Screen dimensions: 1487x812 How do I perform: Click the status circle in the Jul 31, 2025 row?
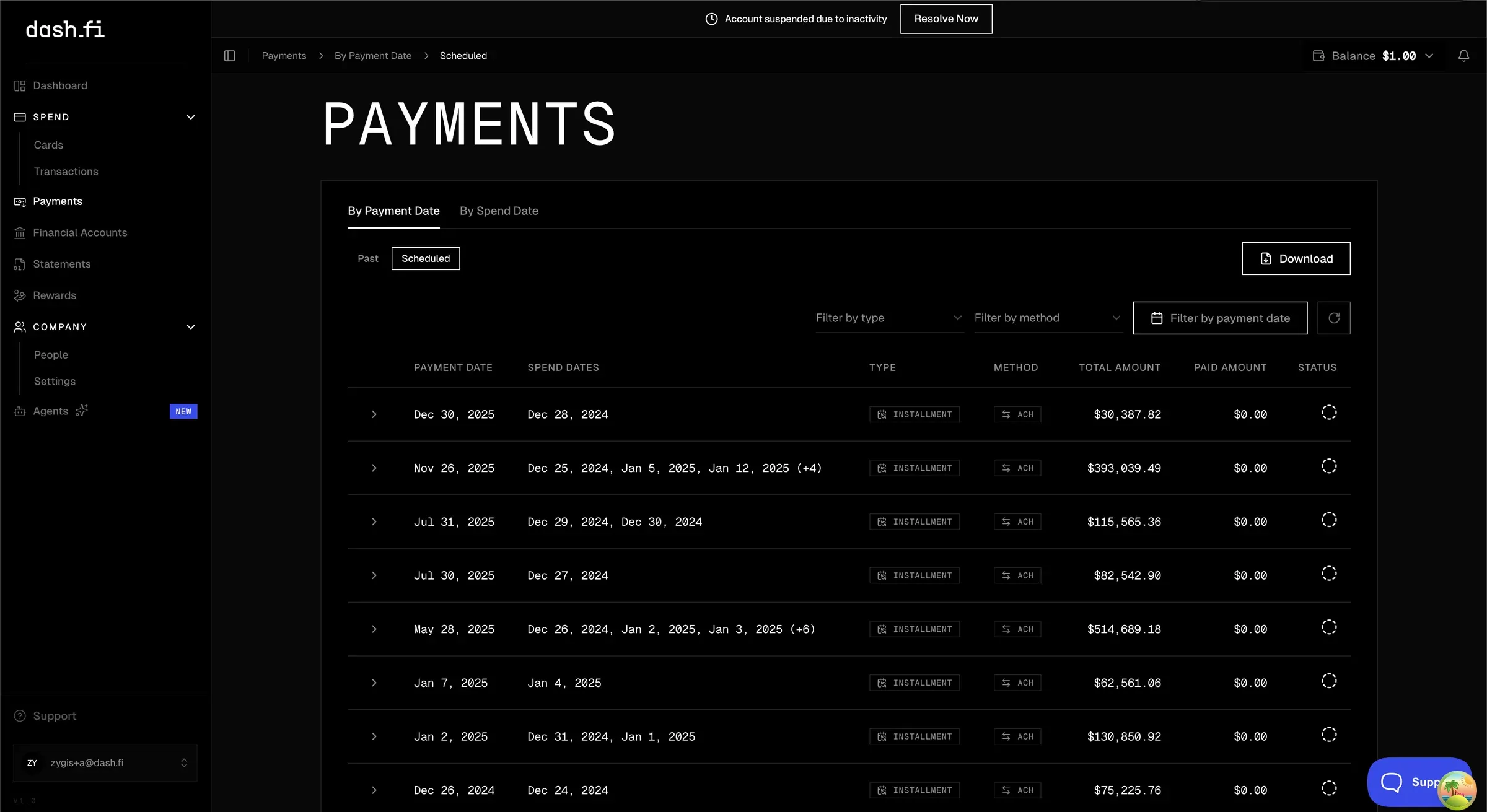point(1329,520)
